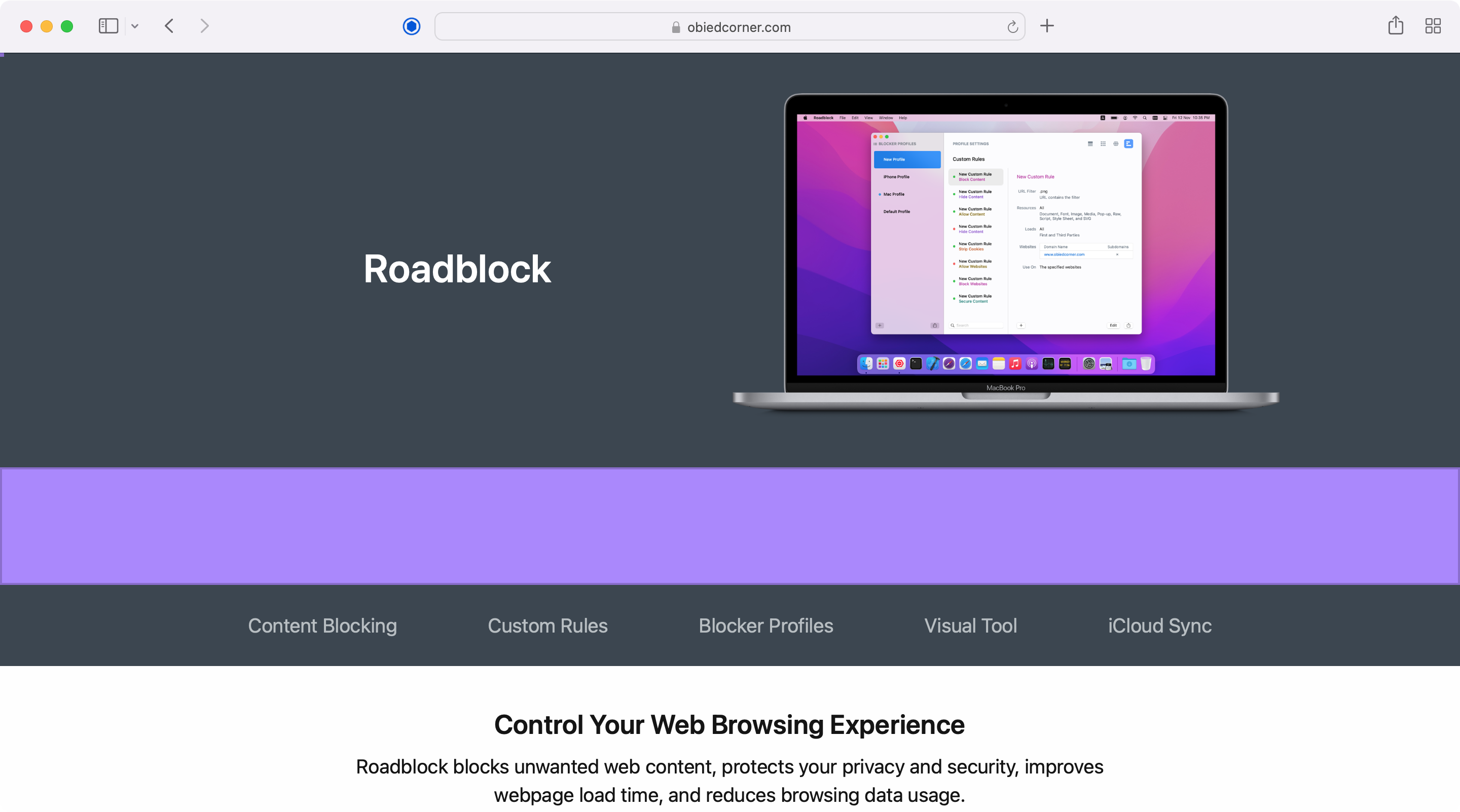Reload the current page
The image size is (1460, 812).
coord(1012,27)
